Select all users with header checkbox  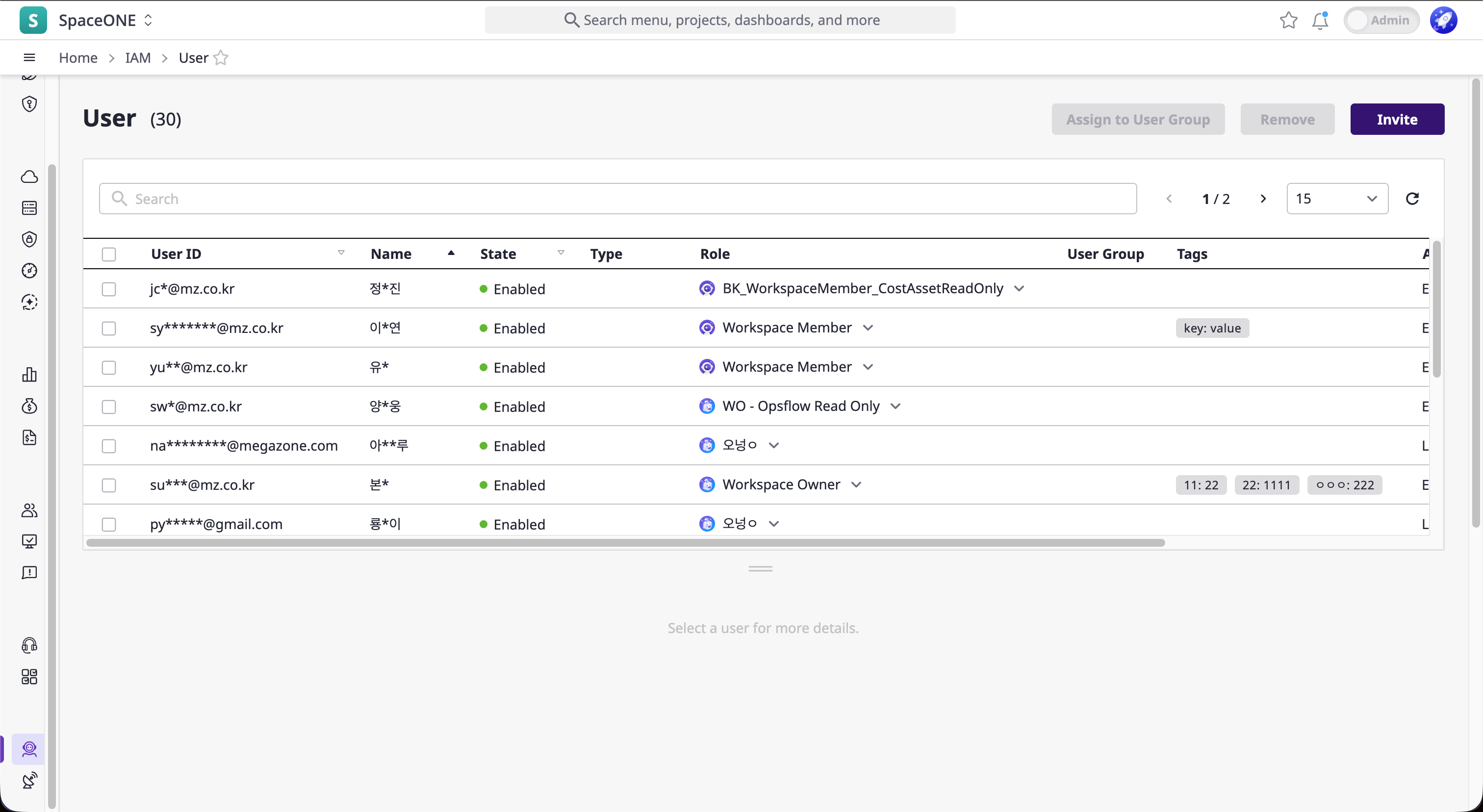point(109,254)
